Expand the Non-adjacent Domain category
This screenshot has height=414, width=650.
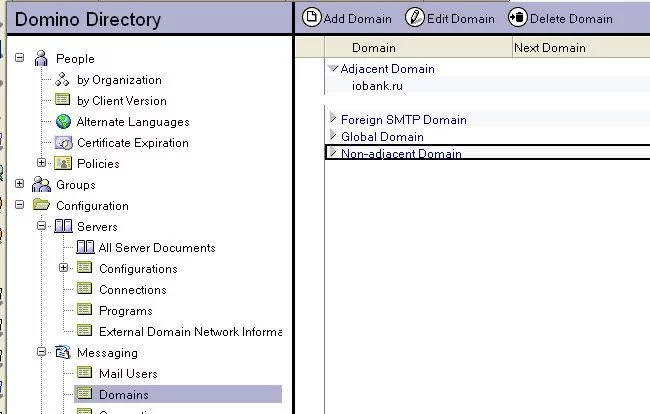click(333, 153)
